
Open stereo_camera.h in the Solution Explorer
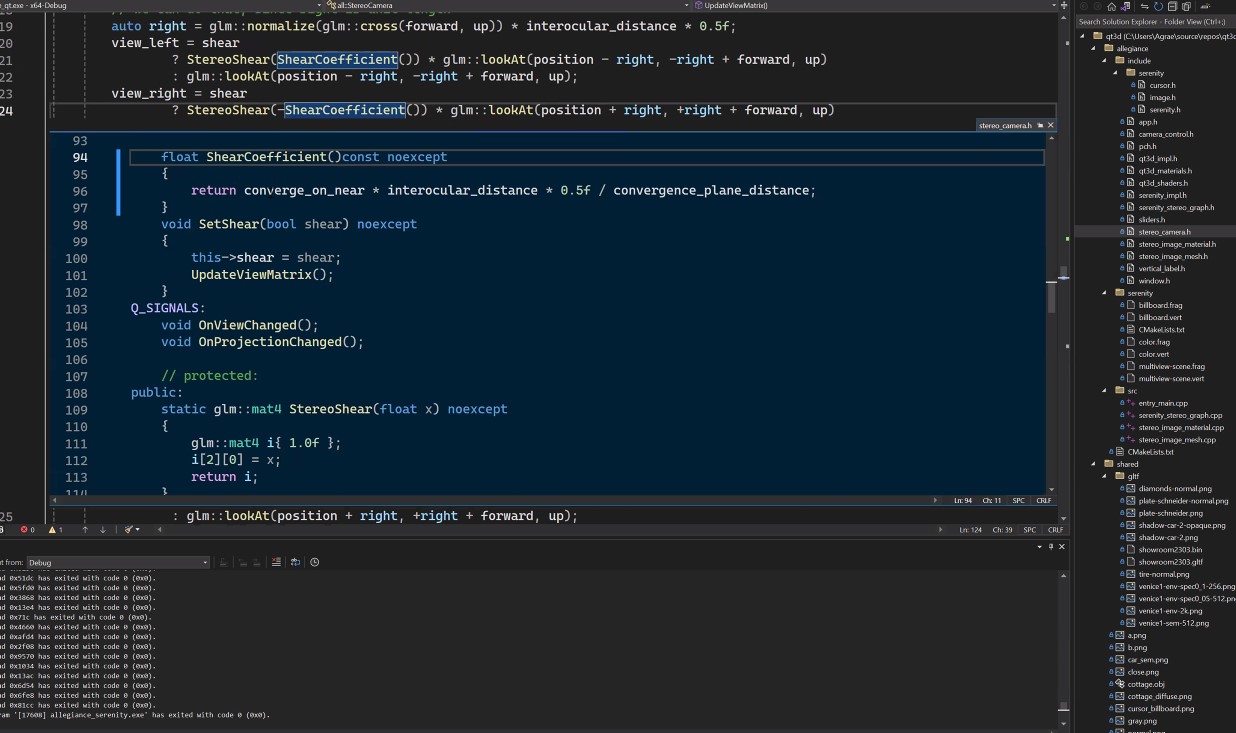tap(1164, 232)
